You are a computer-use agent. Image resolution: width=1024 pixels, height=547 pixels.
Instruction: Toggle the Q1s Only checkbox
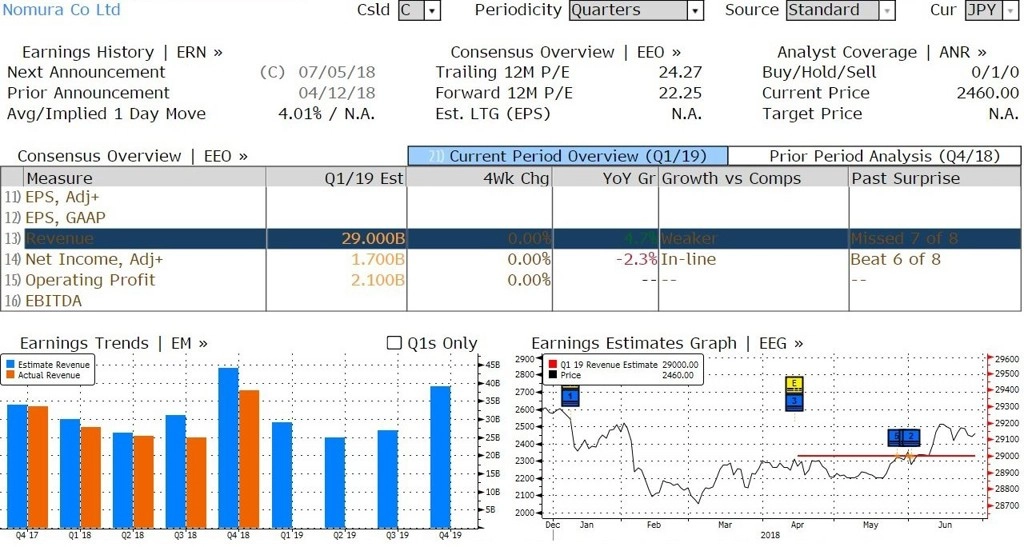(x=394, y=343)
